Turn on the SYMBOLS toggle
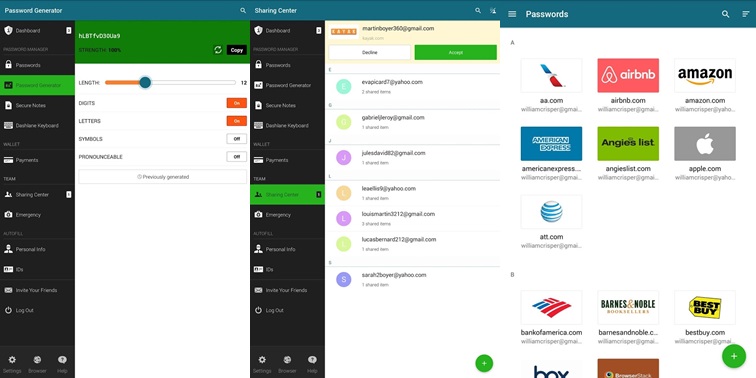Viewport: 756px width, 378px height. coord(237,139)
